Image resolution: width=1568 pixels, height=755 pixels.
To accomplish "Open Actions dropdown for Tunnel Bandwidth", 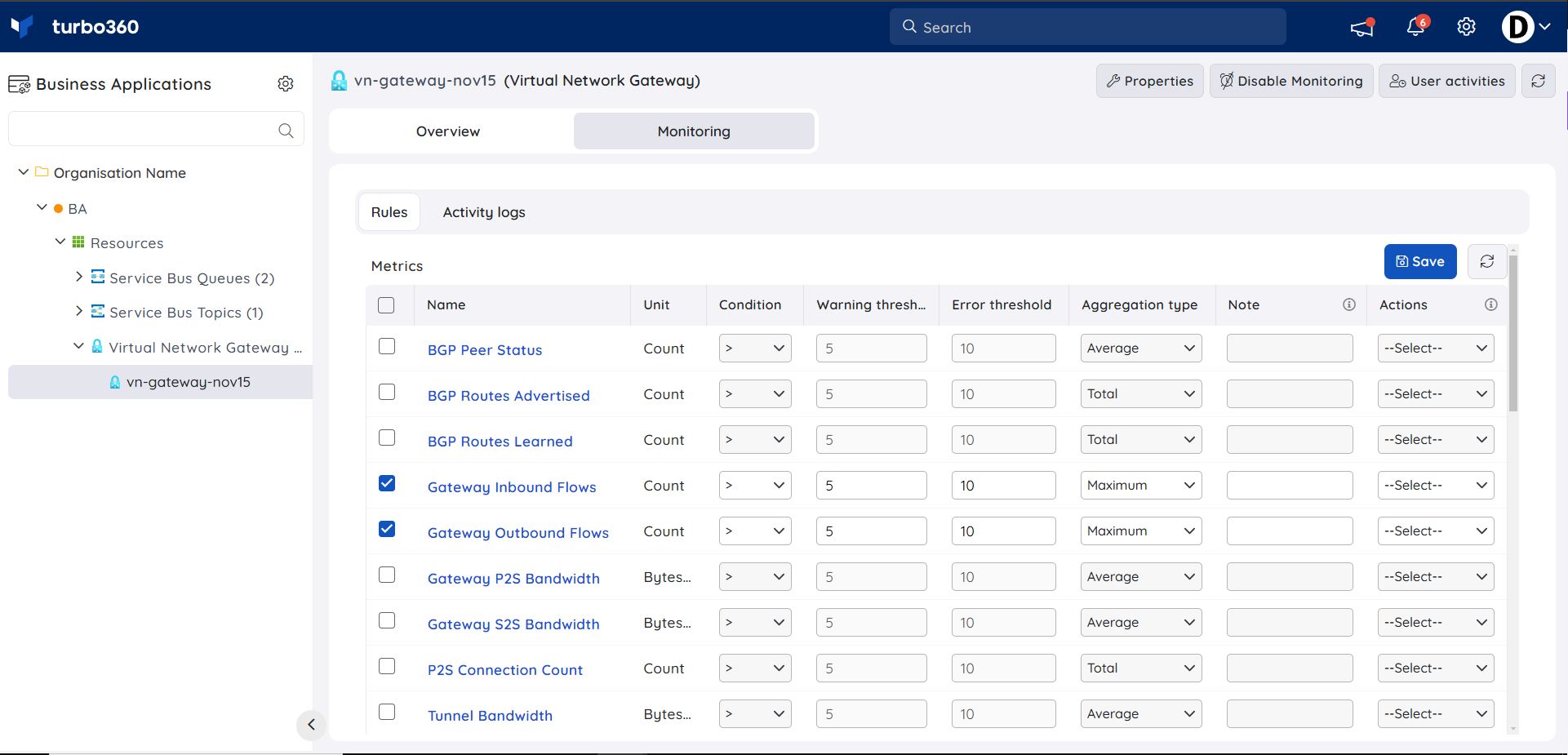I will coord(1436,714).
